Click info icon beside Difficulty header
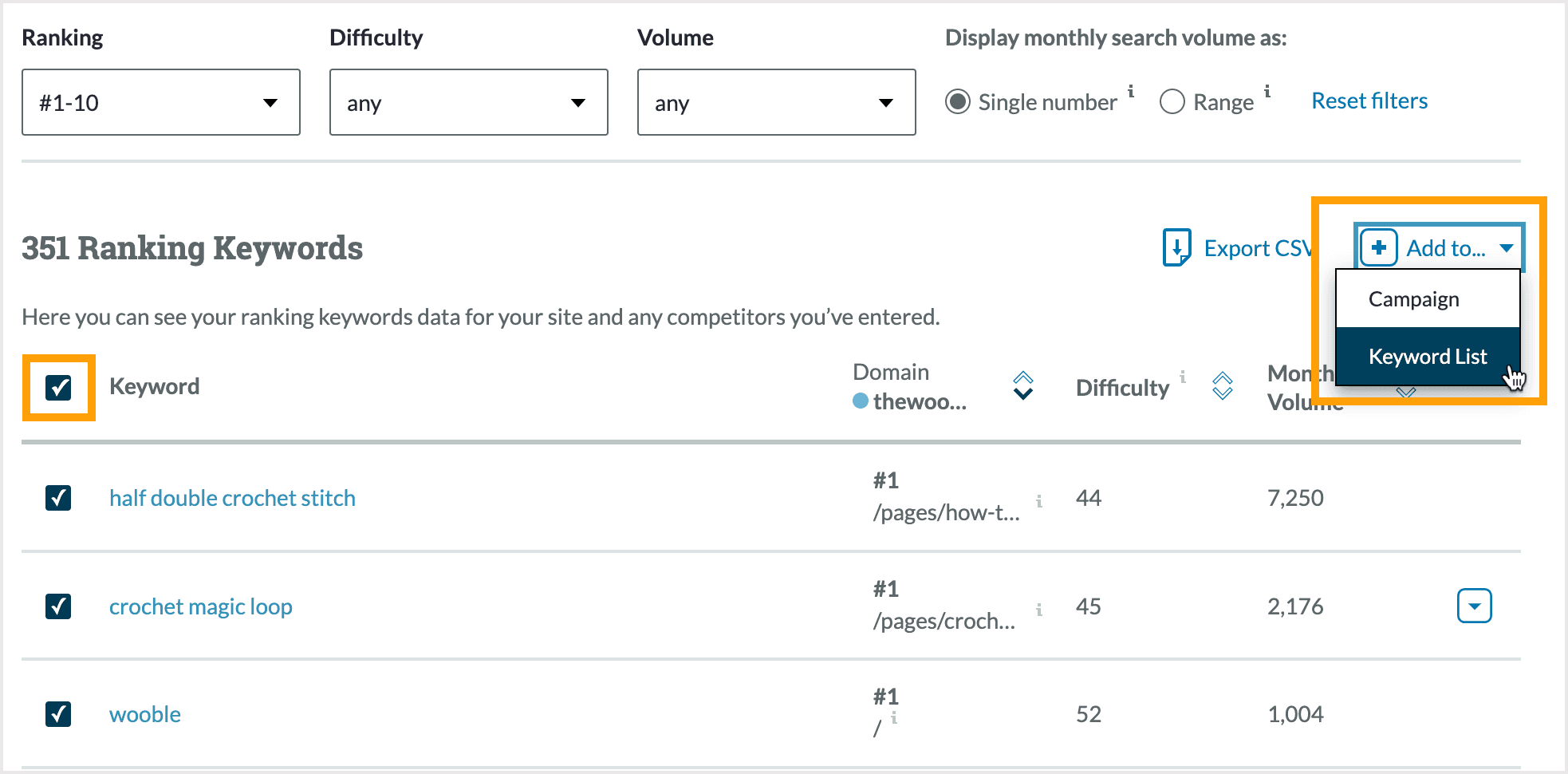The image size is (1568, 774). pyautogui.click(x=1183, y=377)
